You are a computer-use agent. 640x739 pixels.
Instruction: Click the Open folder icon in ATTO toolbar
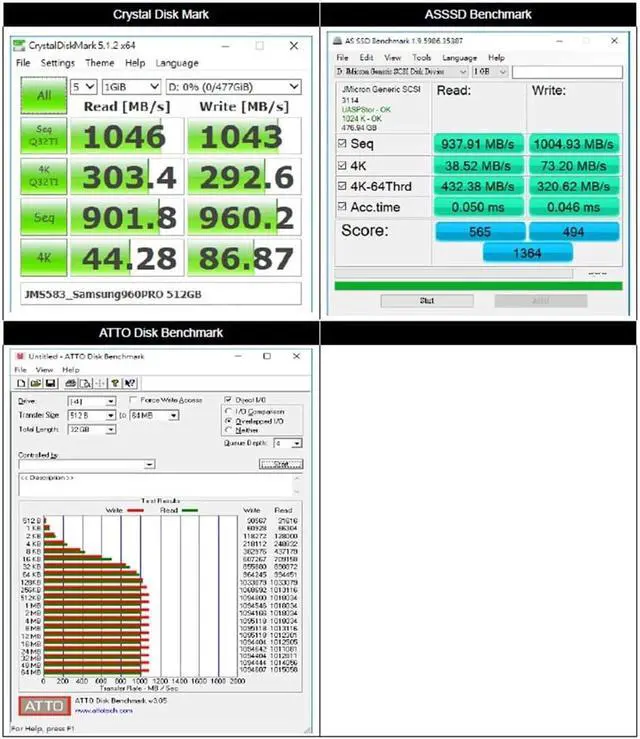(35, 382)
